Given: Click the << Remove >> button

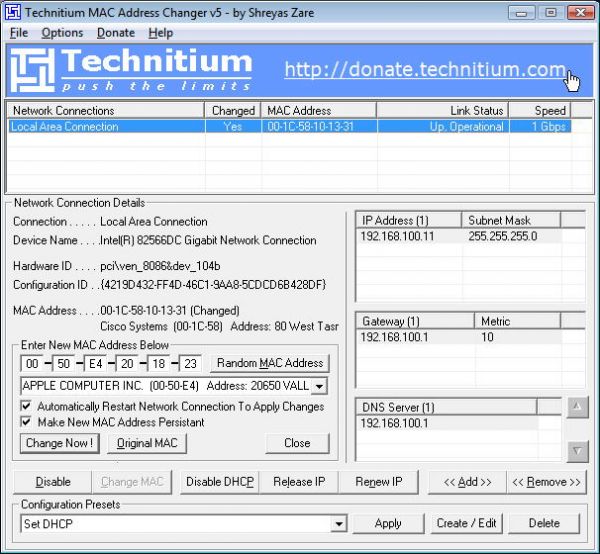Looking at the screenshot, I should [546, 482].
